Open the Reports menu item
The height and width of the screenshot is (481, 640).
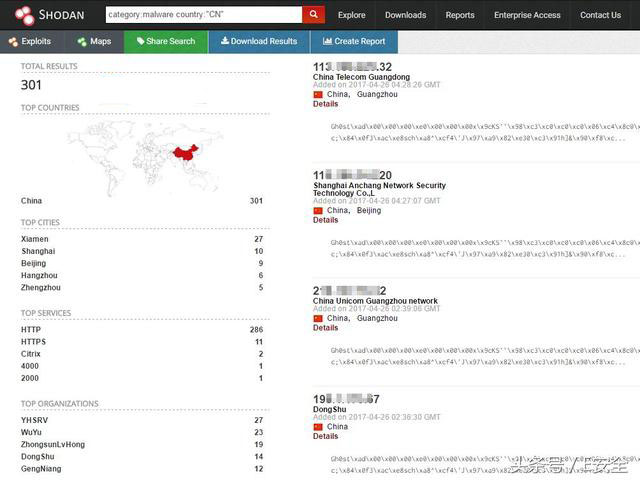(460, 15)
